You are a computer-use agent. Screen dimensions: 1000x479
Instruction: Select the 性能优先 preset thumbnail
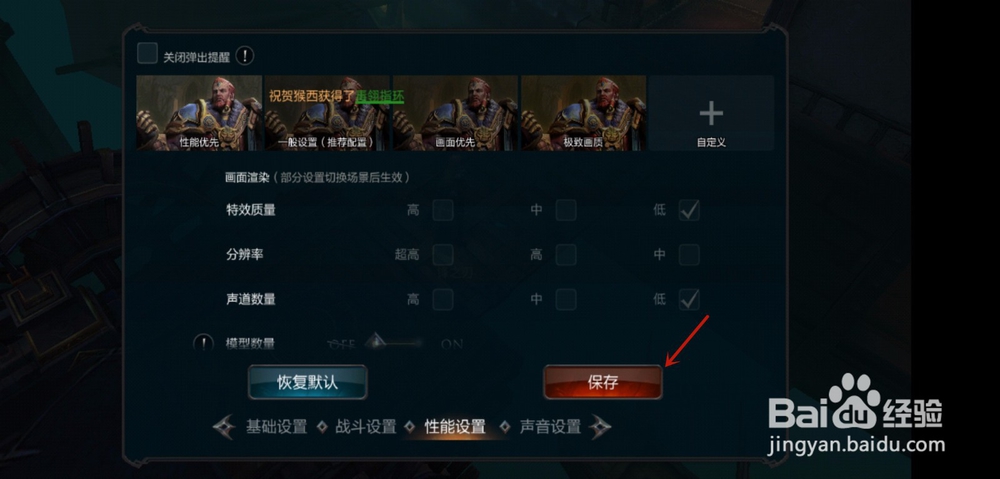pyautogui.click(x=199, y=113)
